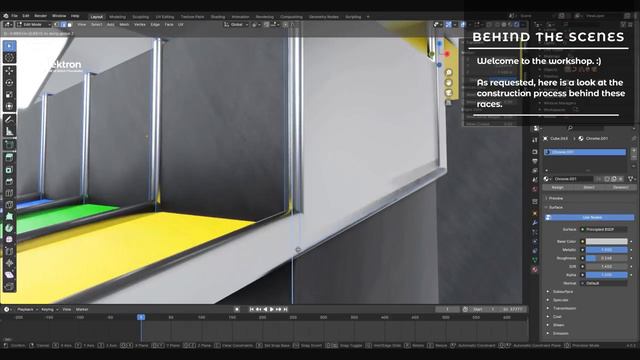Enable edge select mode
640x360 pixels.
[63, 24]
